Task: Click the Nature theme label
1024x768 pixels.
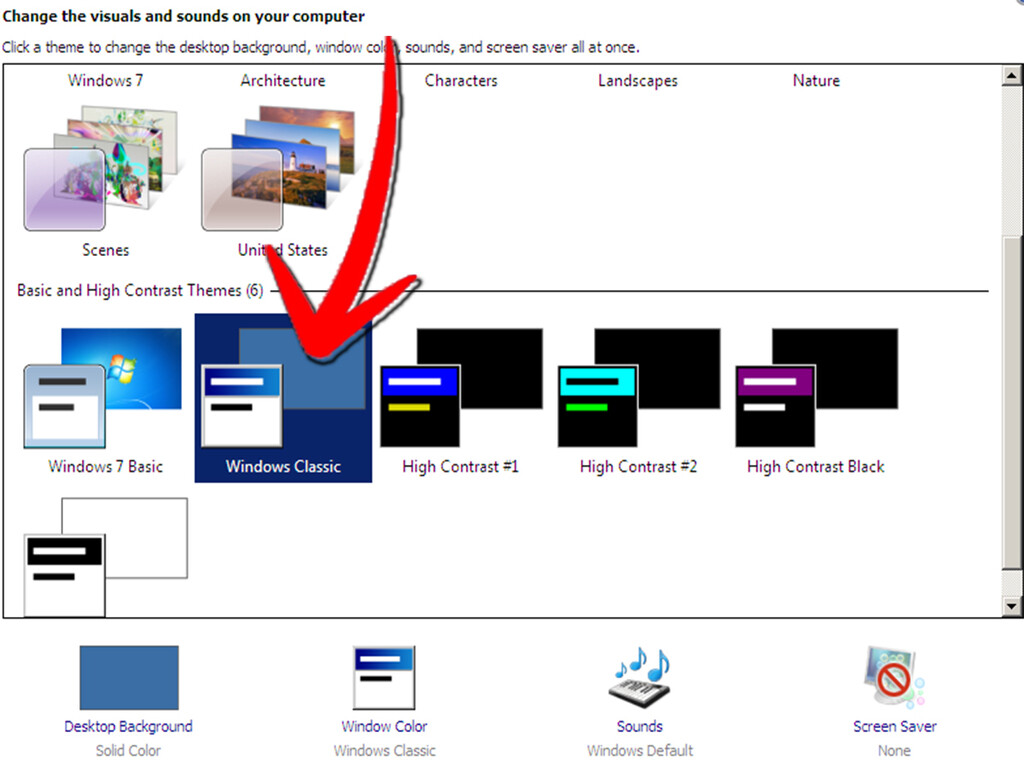Action: (x=815, y=81)
